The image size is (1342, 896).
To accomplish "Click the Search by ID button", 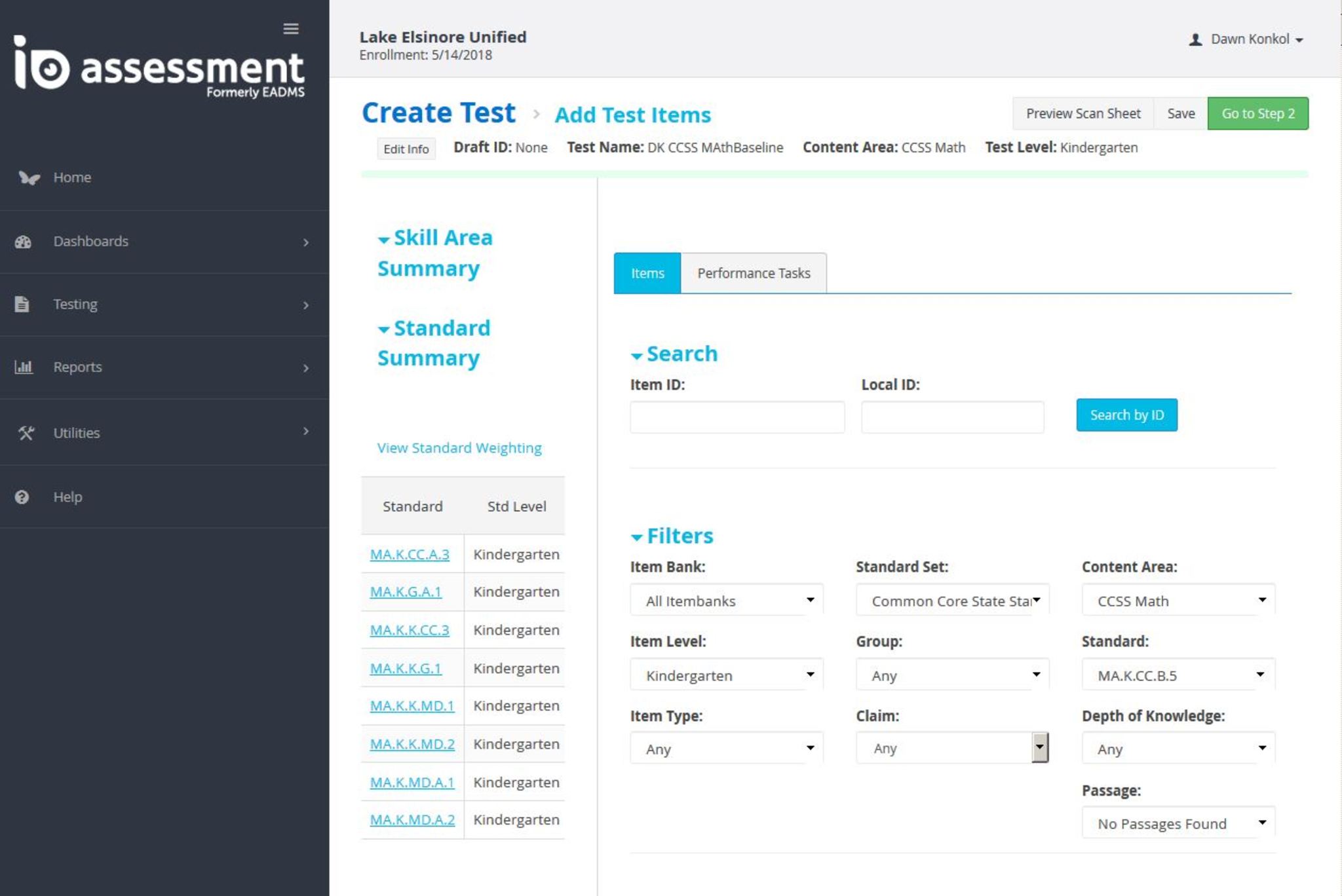I will [x=1126, y=415].
